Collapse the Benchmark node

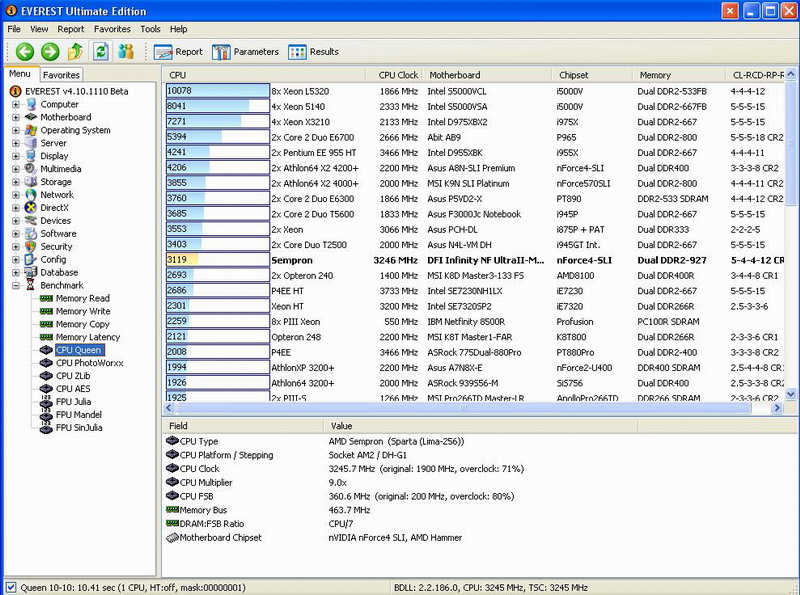[16, 285]
